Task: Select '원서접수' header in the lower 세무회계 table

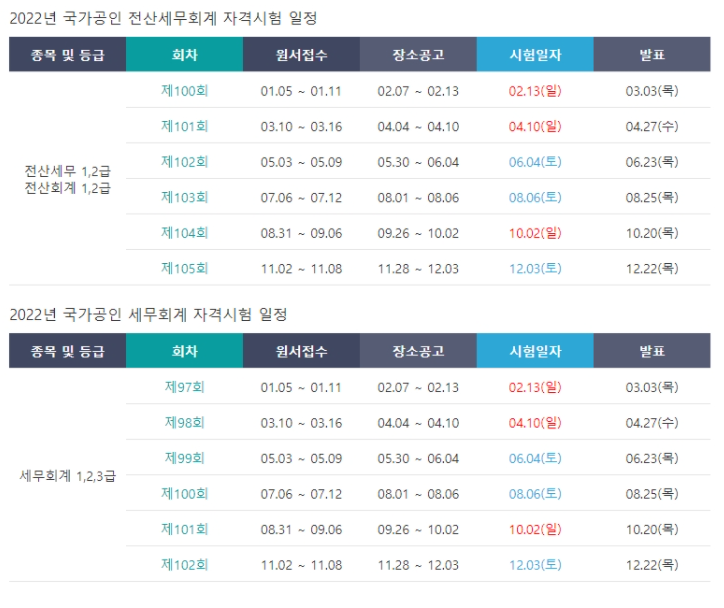Action: (301, 351)
